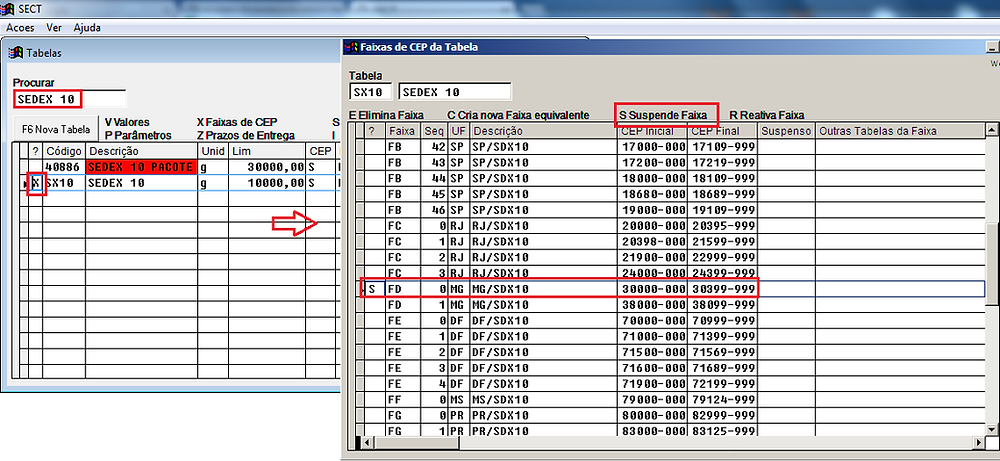This screenshot has height=461, width=1000.
Task: Select P Parâmetros option
Action: tap(138, 135)
